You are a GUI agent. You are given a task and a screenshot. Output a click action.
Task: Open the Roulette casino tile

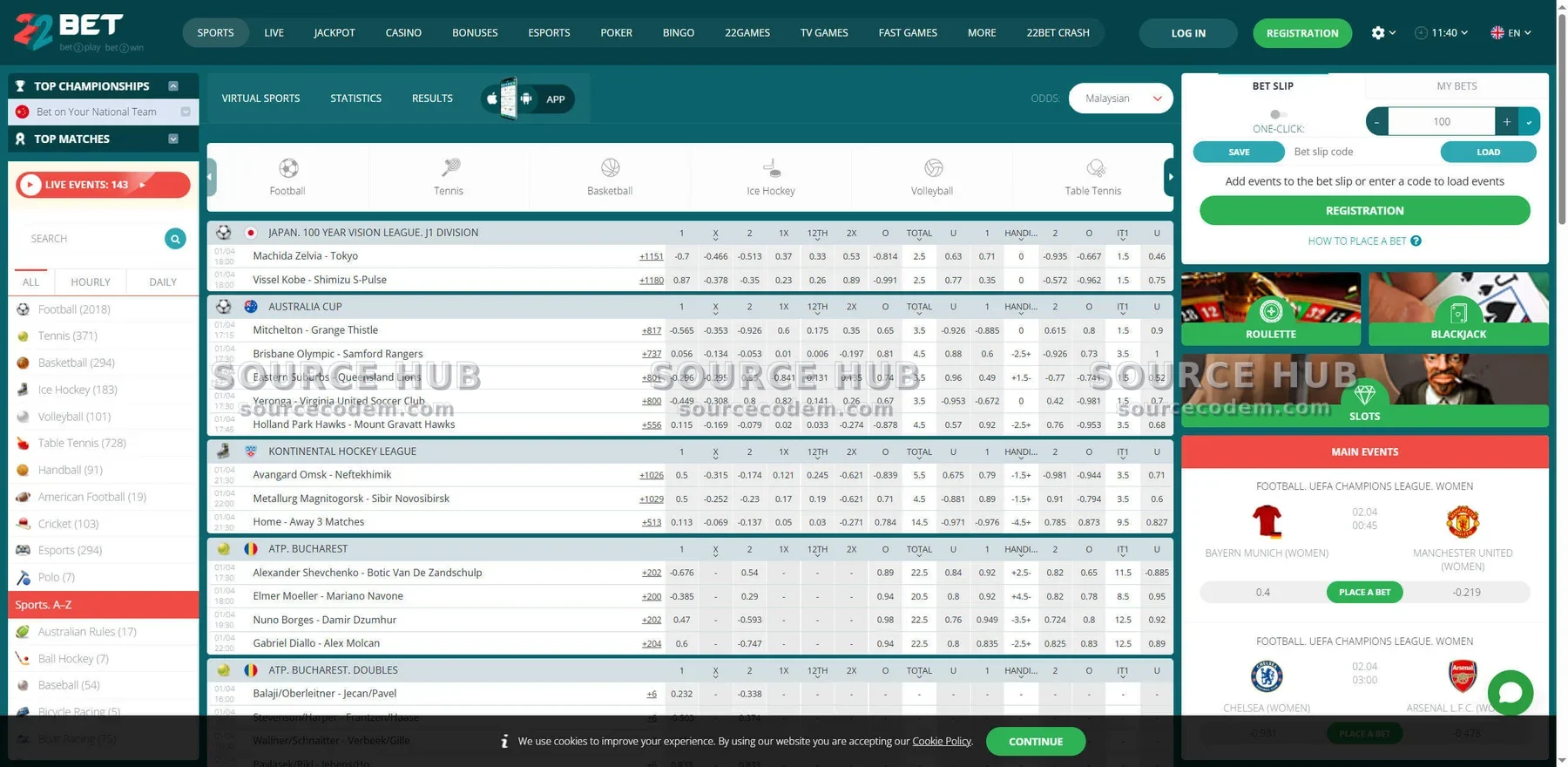tap(1270, 309)
